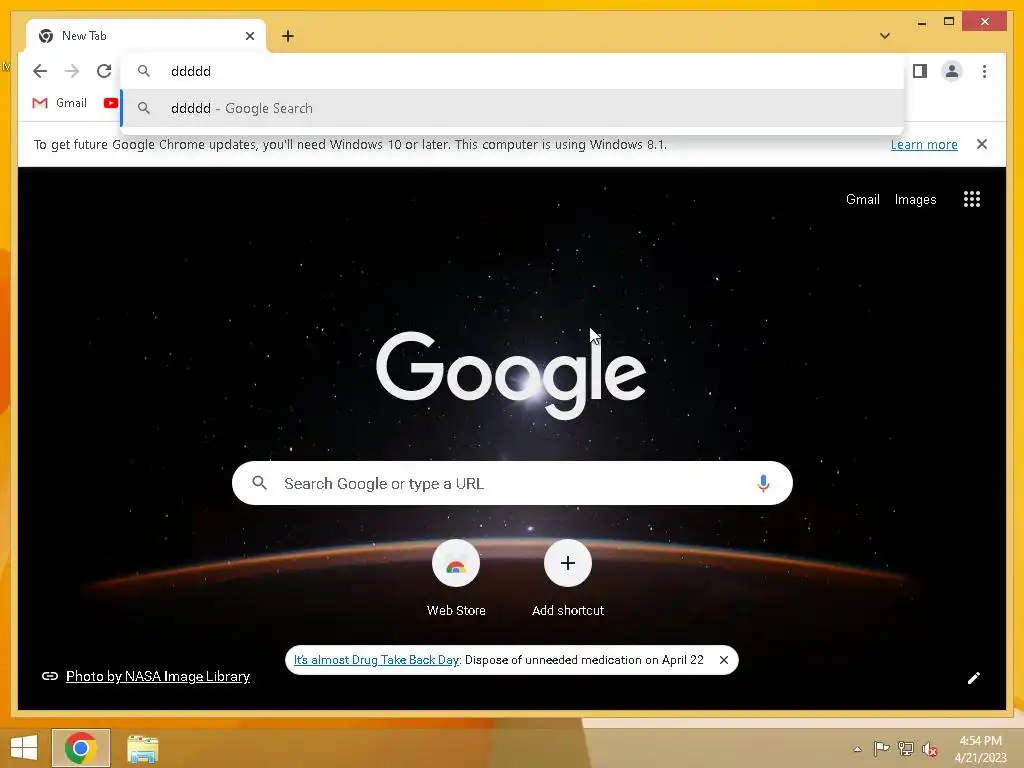
Task: Click the network tray icon
Action: (906, 748)
